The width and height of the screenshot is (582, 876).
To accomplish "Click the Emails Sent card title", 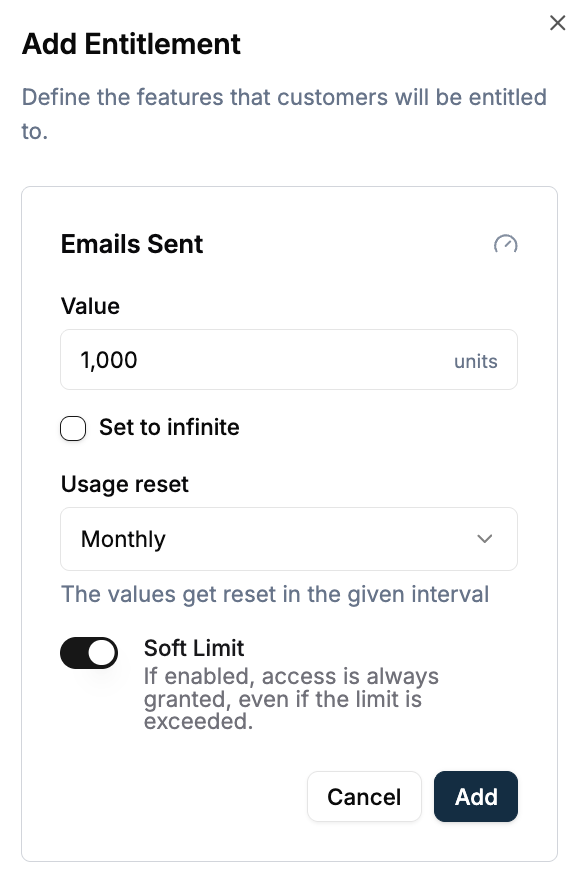I will tap(131, 244).
